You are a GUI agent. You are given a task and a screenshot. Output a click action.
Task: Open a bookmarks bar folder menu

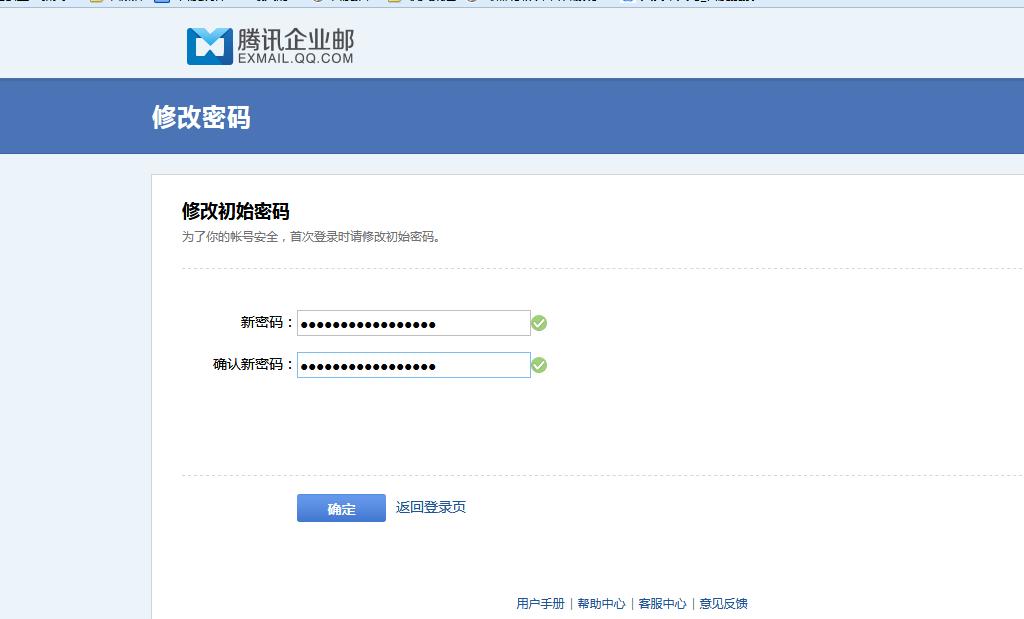tap(394, 4)
